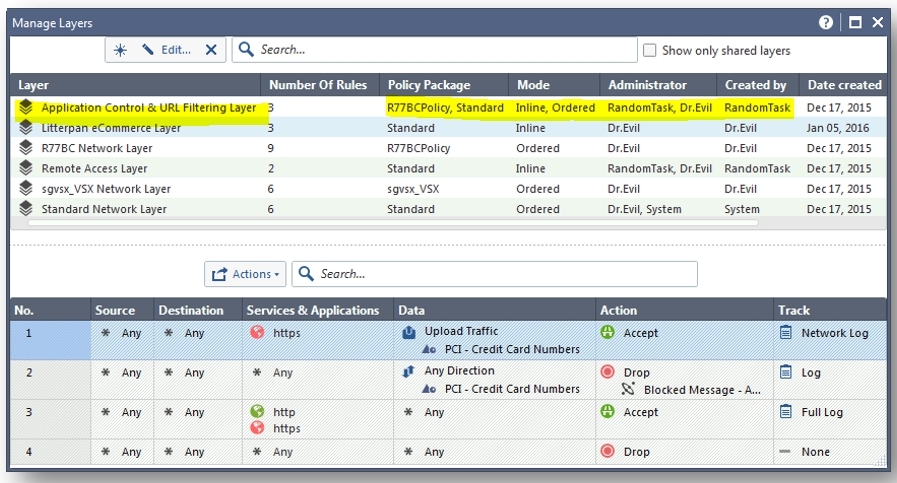Click the Delete X icon in toolbar
This screenshot has width=897, height=483.
click(211, 50)
